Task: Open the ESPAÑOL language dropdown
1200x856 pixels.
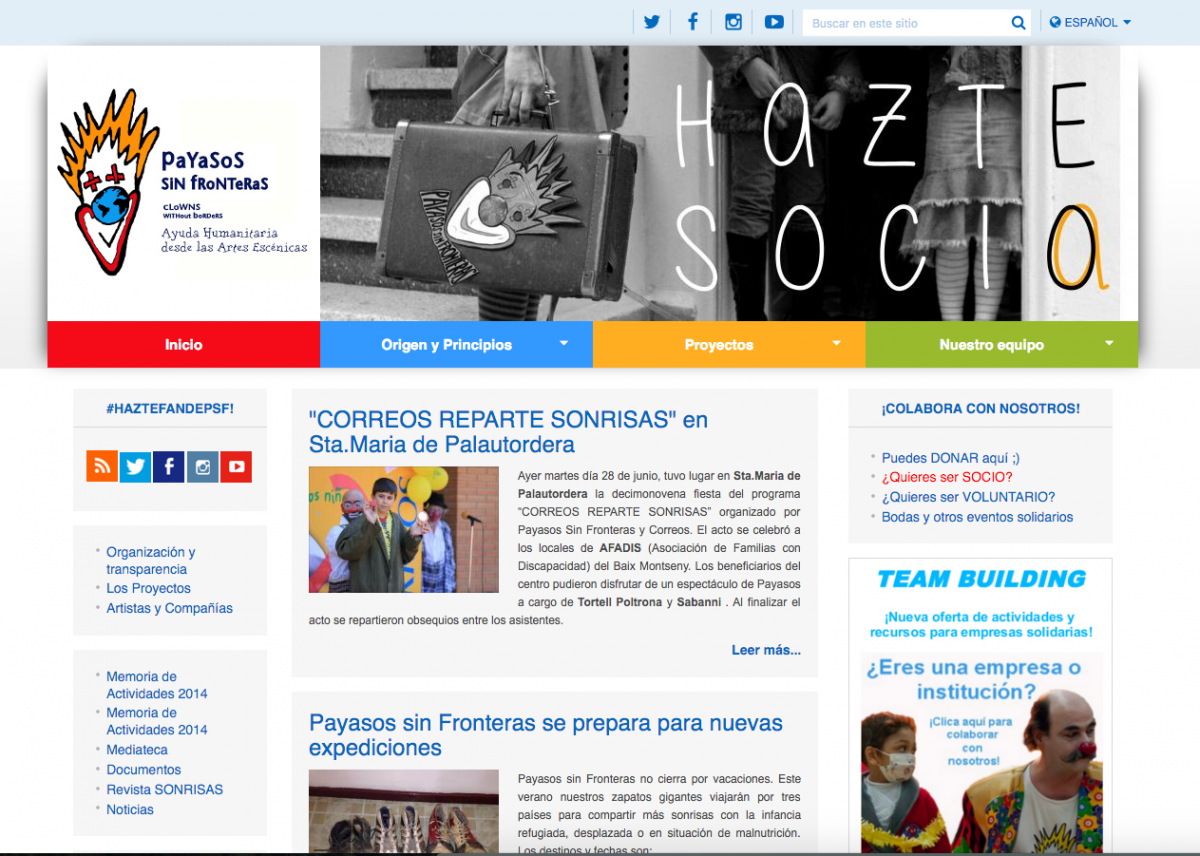Action: point(1090,22)
